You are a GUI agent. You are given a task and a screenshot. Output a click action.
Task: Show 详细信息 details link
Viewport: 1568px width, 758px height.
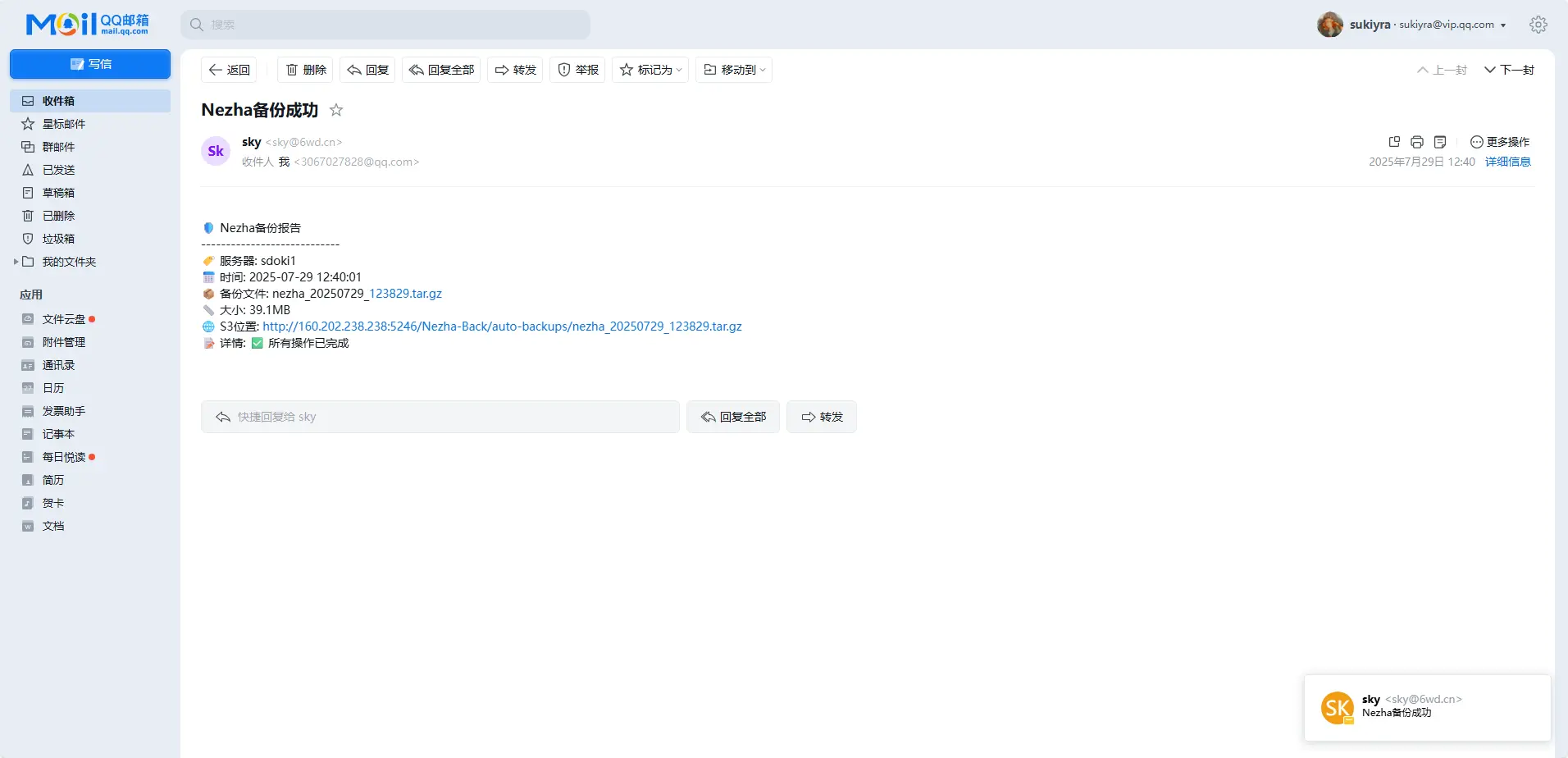pos(1508,162)
